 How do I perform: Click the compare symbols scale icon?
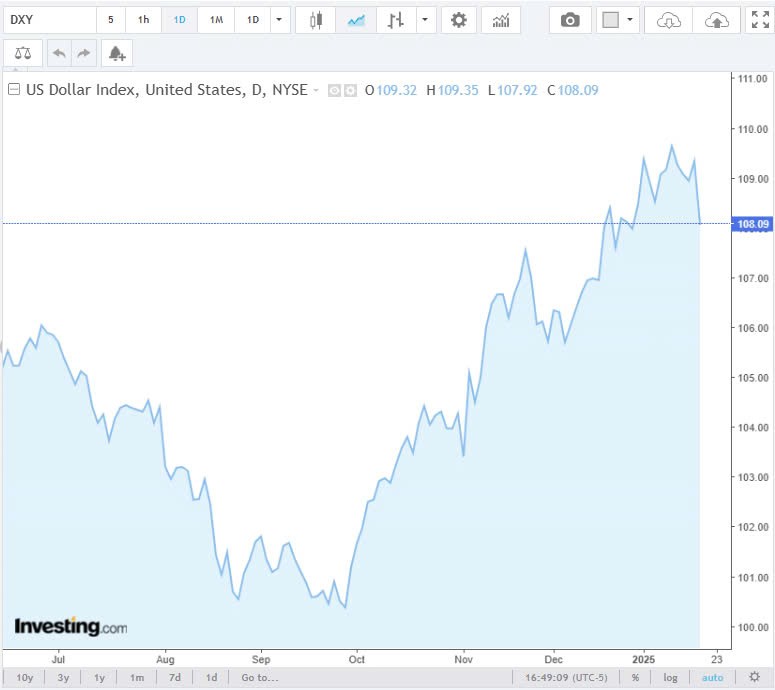[24, 53]
